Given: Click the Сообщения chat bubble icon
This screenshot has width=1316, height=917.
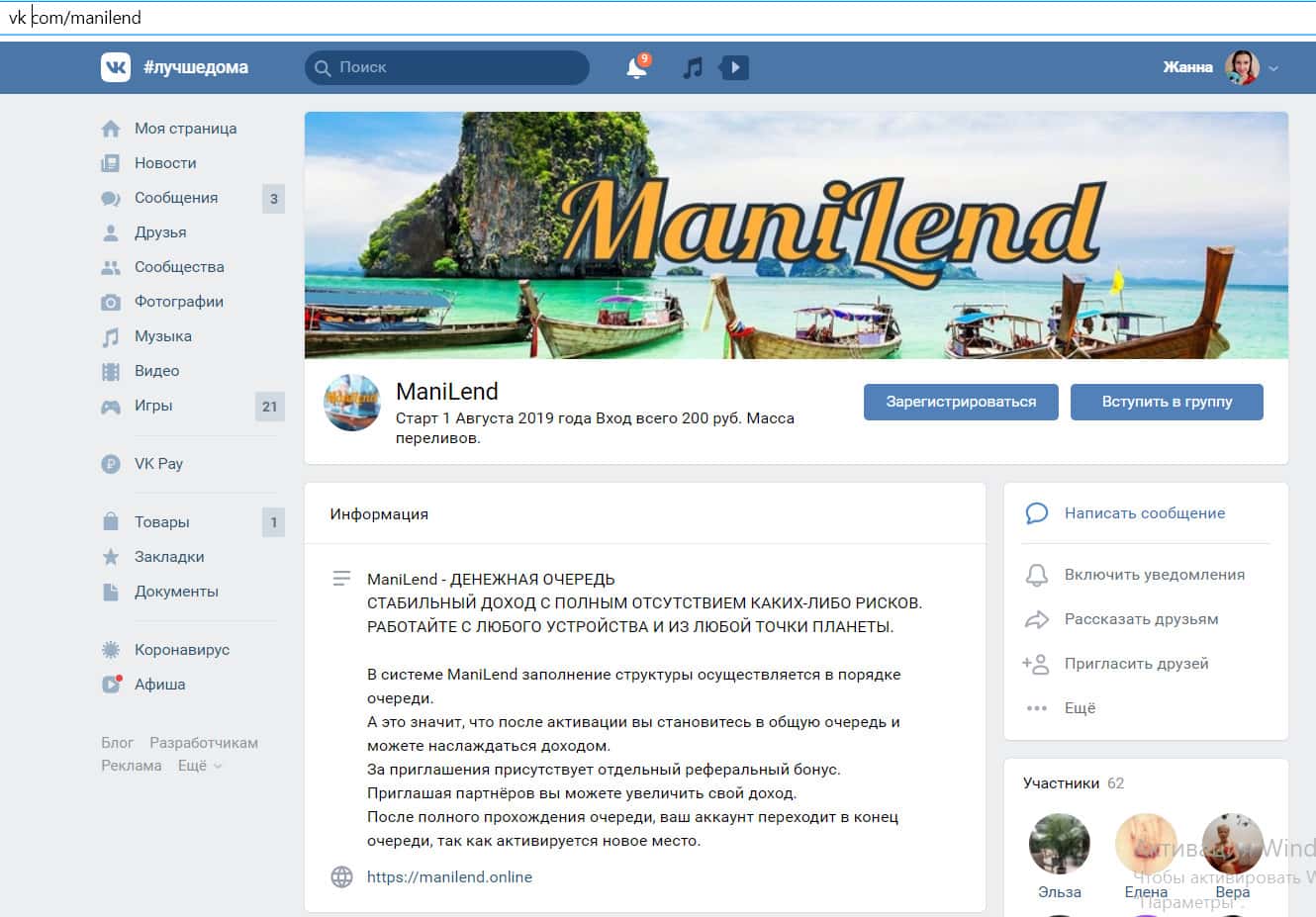Looking at the screenshot, I should point(111,198).
